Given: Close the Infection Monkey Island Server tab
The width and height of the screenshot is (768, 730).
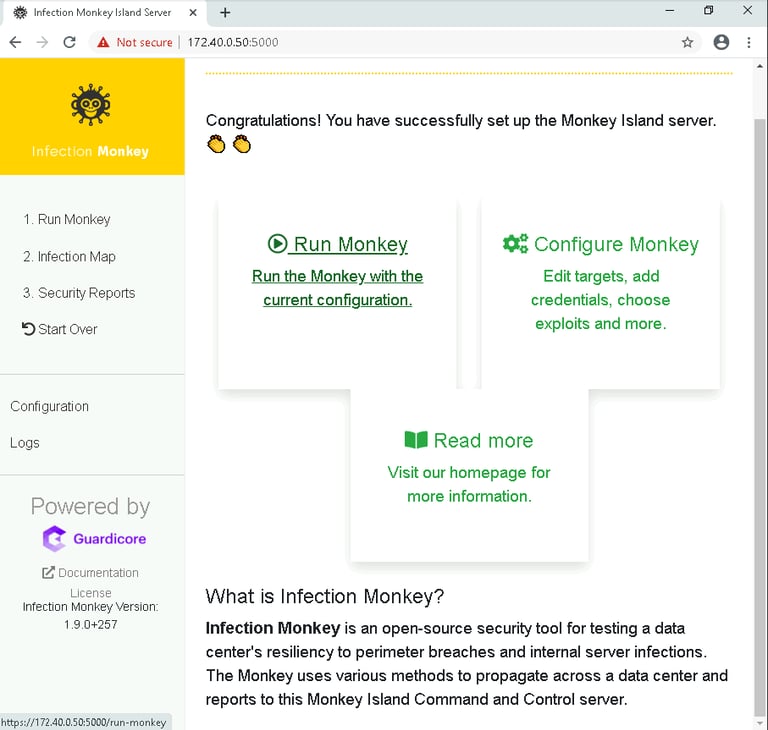Looking at the screenshot, I should tap(193, 13).
